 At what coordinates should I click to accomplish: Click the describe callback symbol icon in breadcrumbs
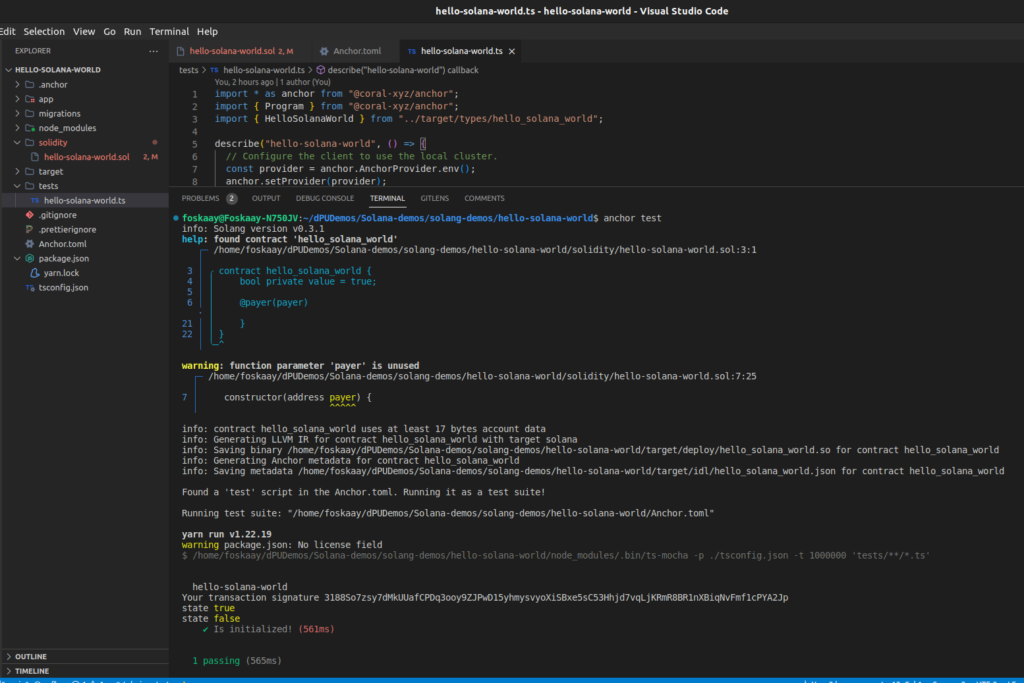tap(321, 70)
